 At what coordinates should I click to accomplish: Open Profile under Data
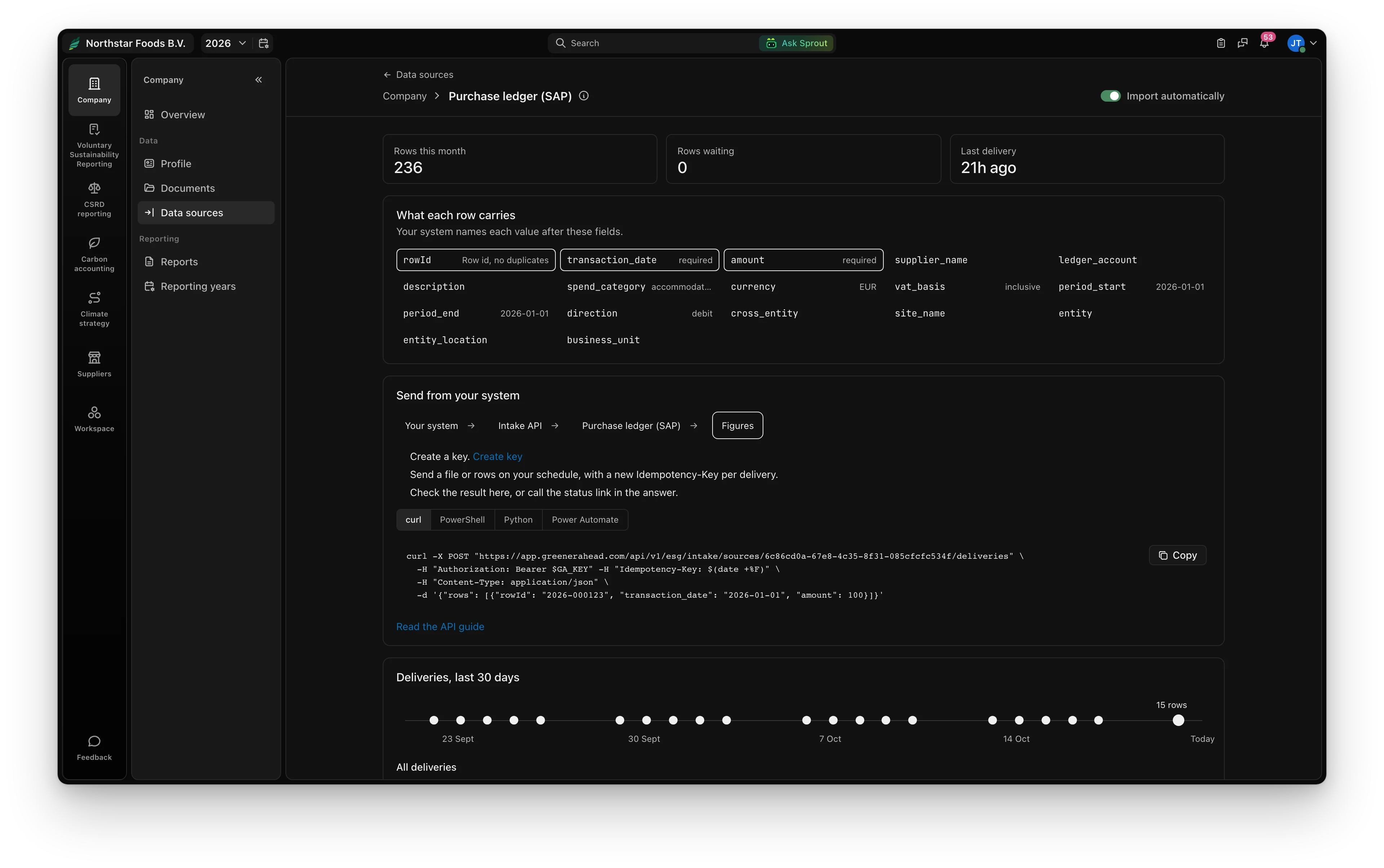tap(206, 164)
